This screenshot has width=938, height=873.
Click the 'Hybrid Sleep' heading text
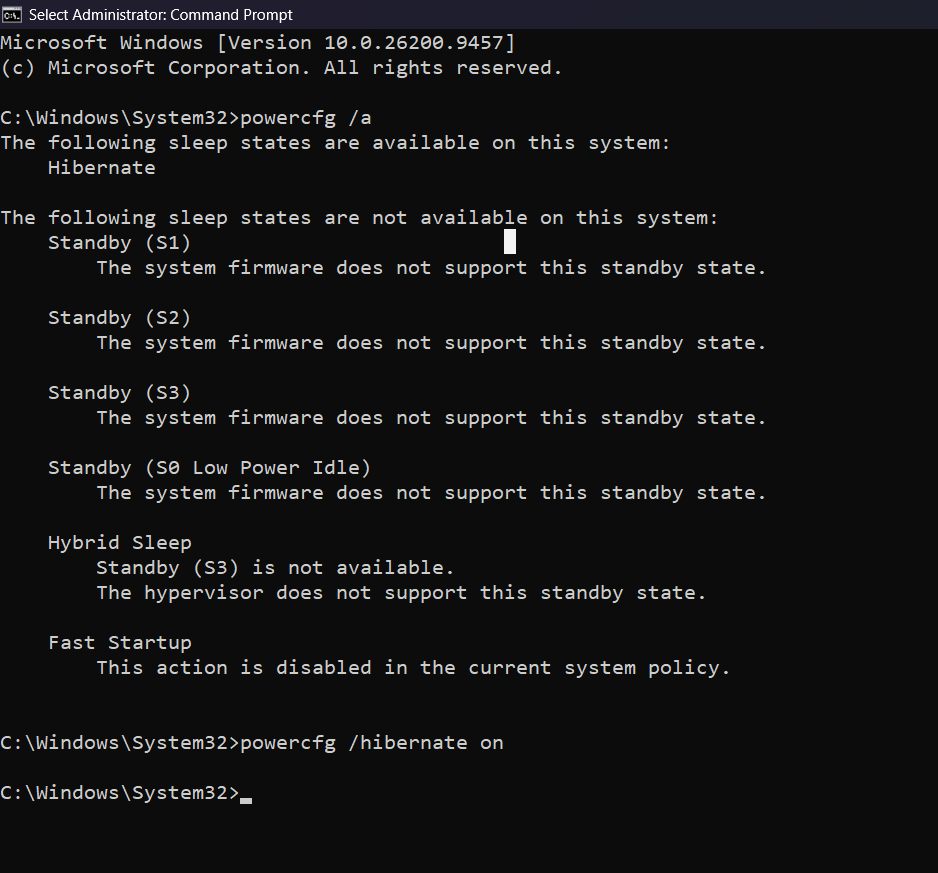[120, 543]
